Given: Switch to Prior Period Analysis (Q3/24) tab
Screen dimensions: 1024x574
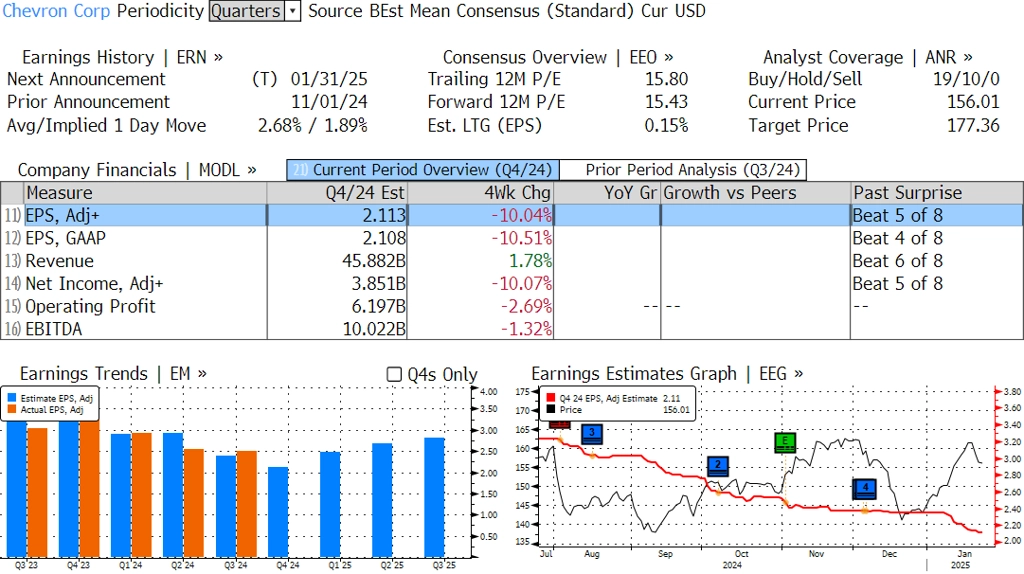Looking at the screenshot, I should point(683,170).
